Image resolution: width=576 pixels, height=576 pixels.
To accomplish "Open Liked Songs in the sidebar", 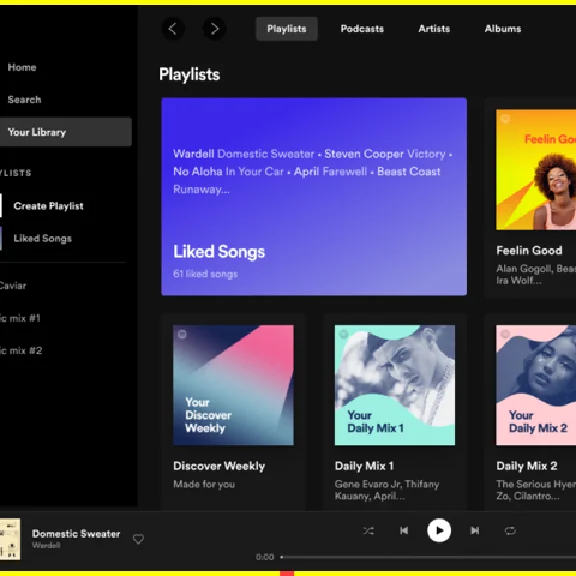I will coord(43,238).
